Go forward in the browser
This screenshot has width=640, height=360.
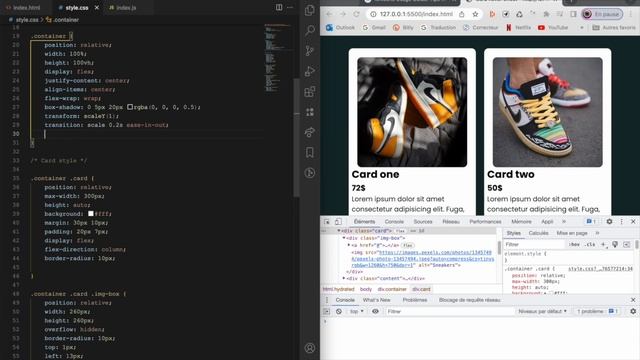coord(343,14)
